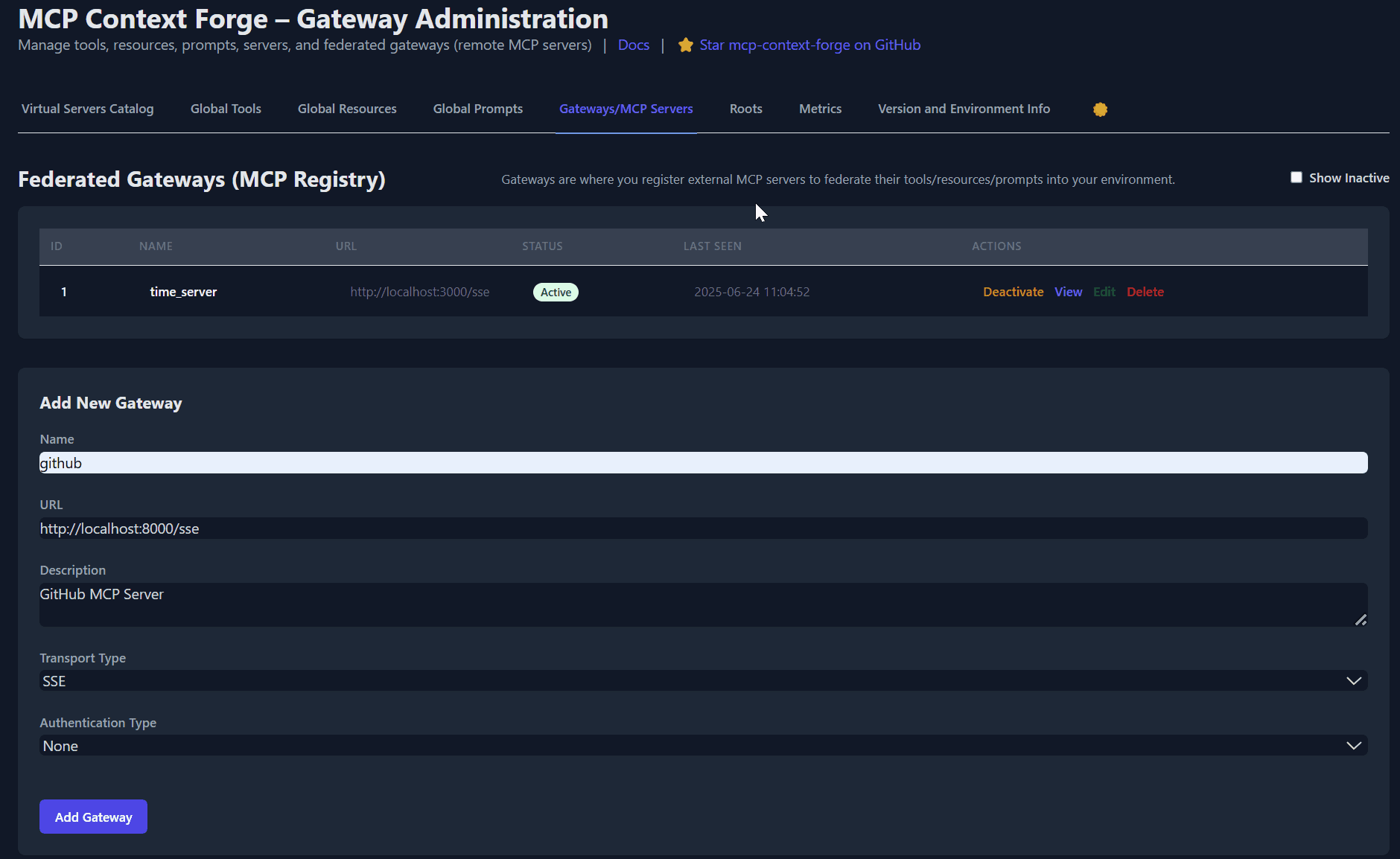Screen dimensions: 1400x859
Task: Edit the time_server gateway
Action: (1104, 292)
